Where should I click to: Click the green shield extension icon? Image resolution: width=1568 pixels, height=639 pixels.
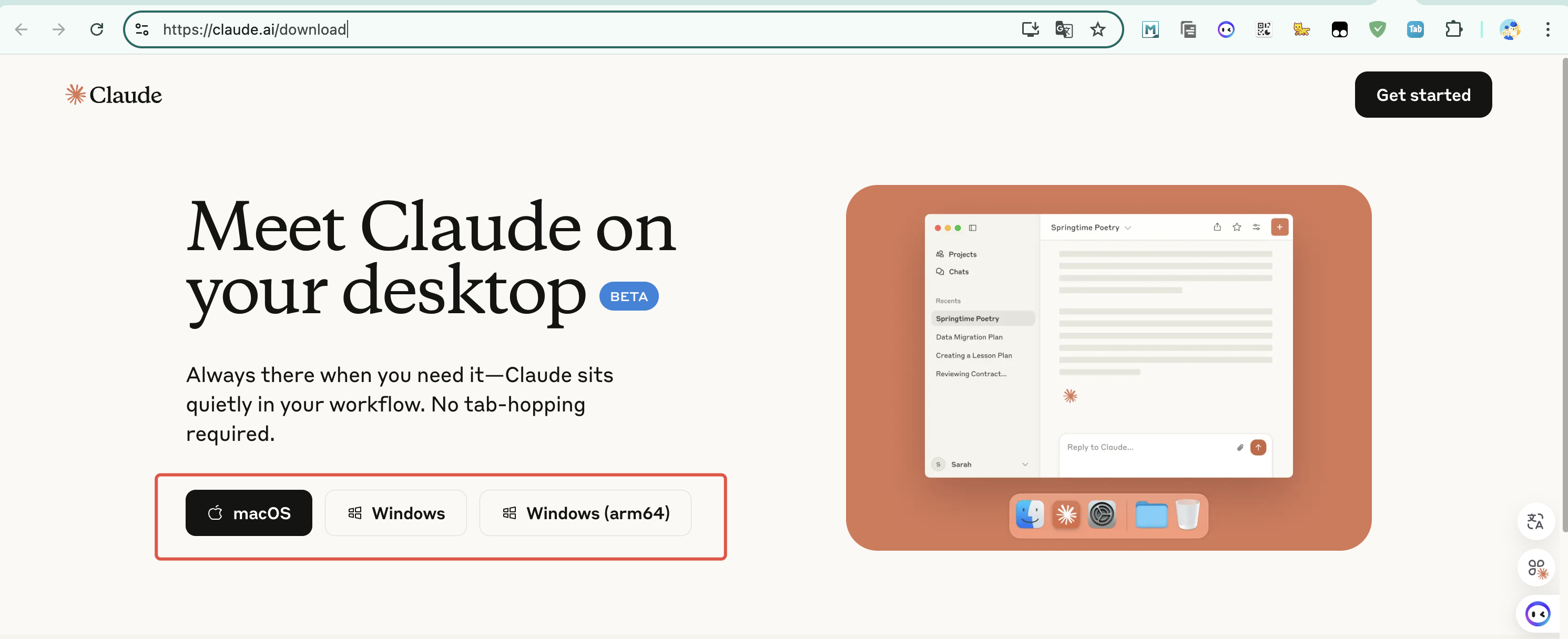pos(1378,29)
